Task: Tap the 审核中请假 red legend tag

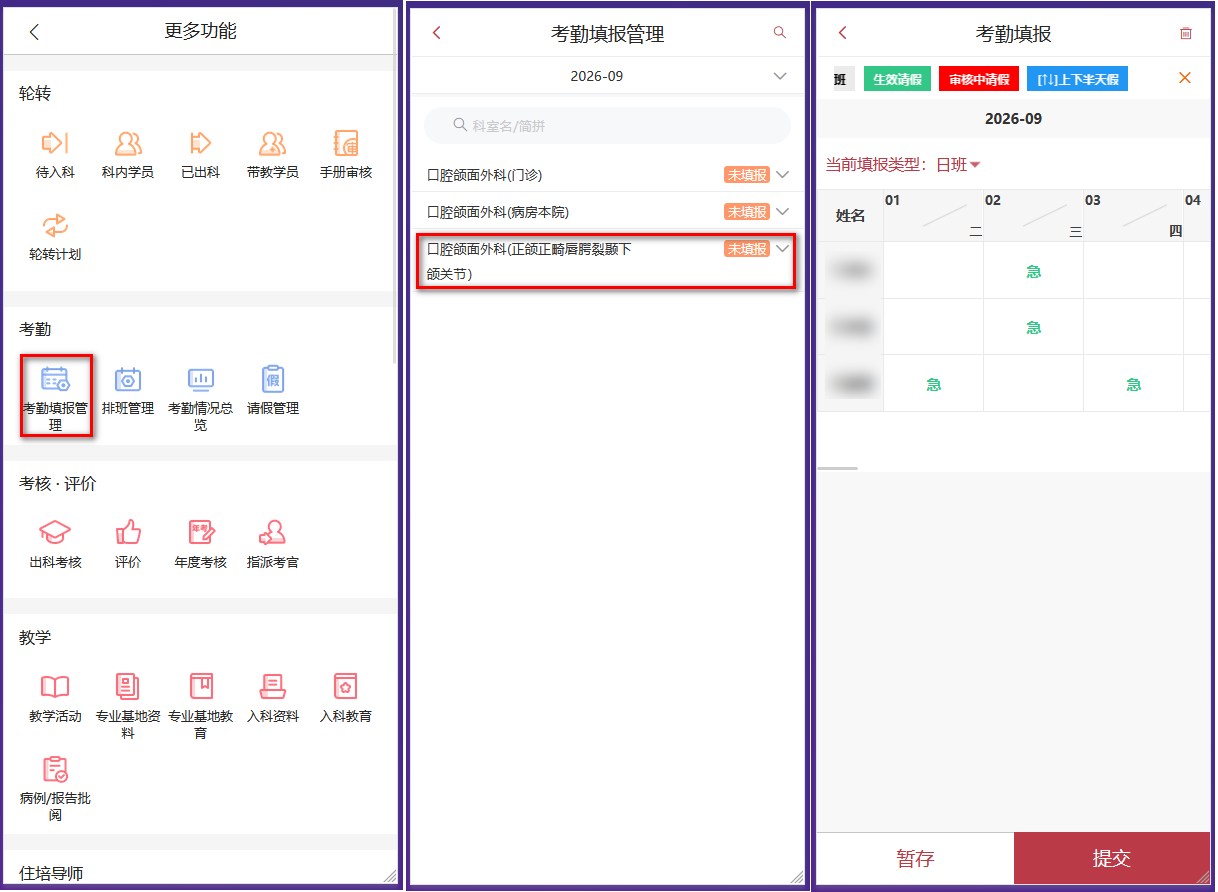Action: pos(979,79)
